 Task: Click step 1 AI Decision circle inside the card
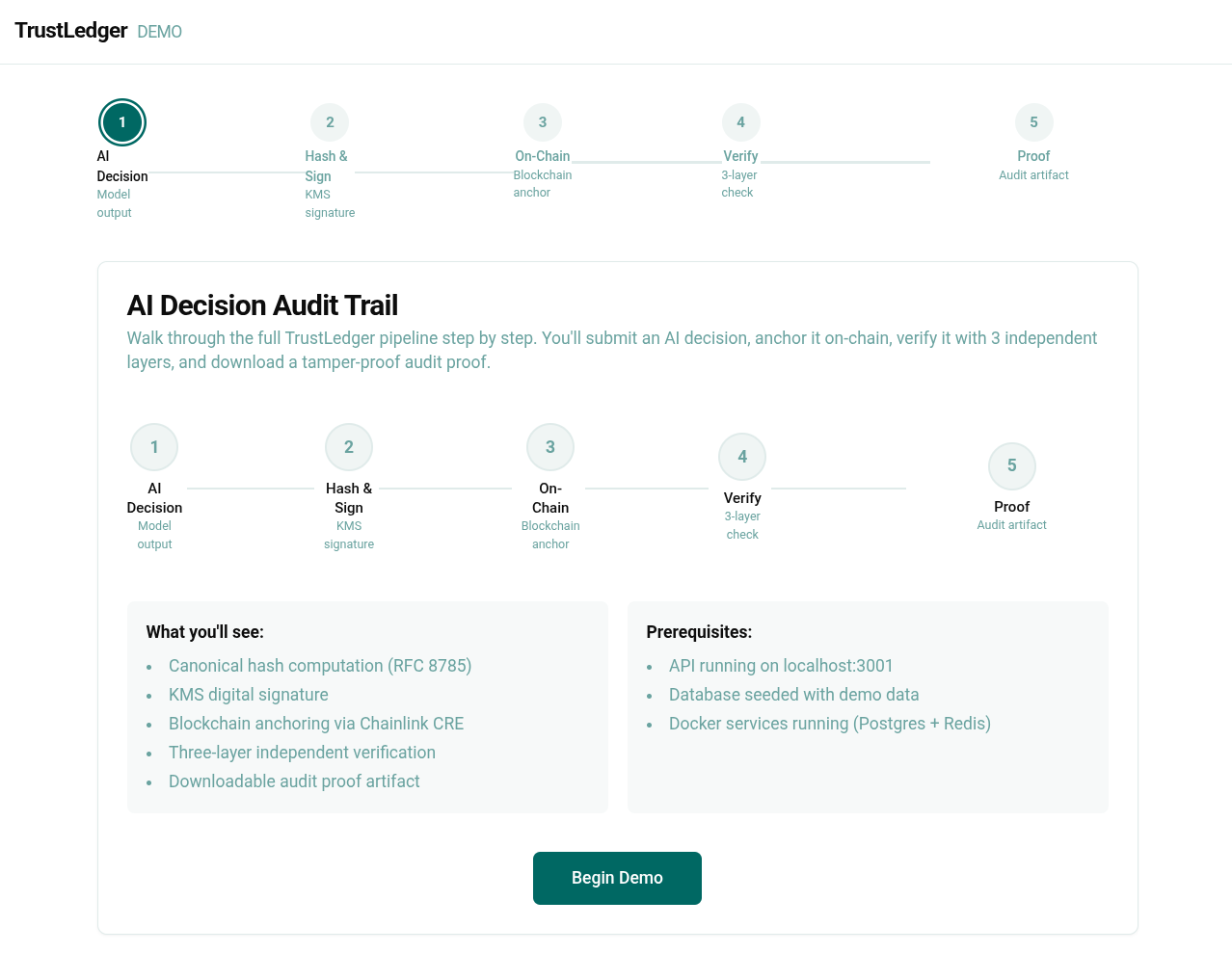tap(154, 447)
